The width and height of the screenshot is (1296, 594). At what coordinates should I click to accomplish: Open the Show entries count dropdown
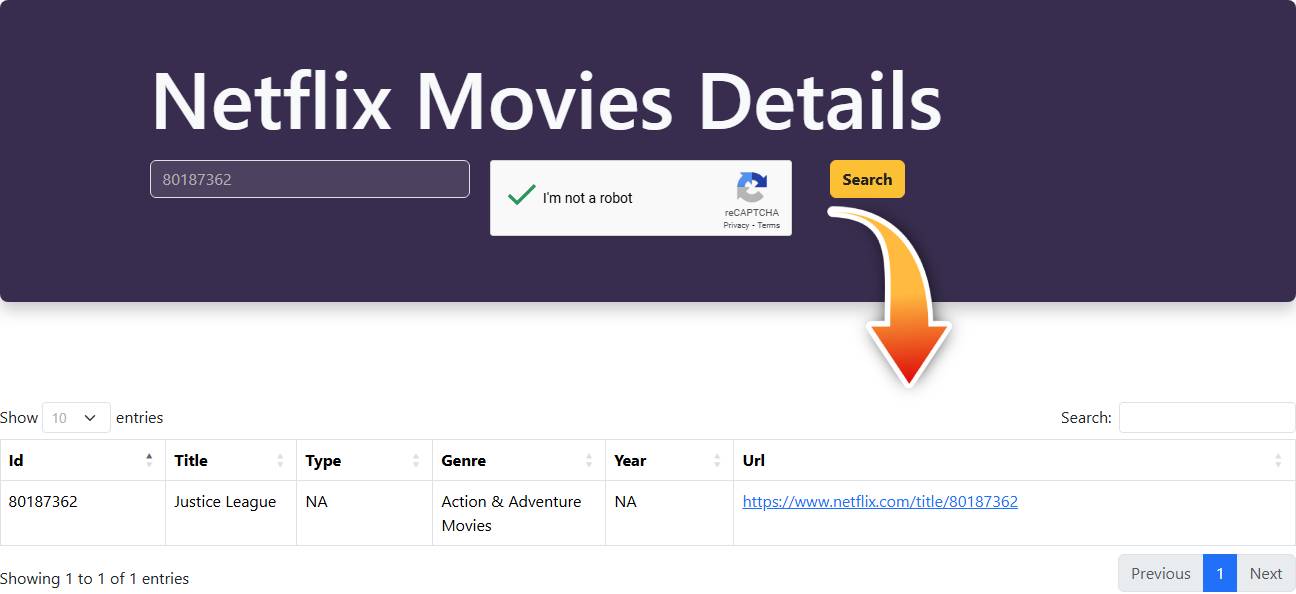click(x=76, y=418)
